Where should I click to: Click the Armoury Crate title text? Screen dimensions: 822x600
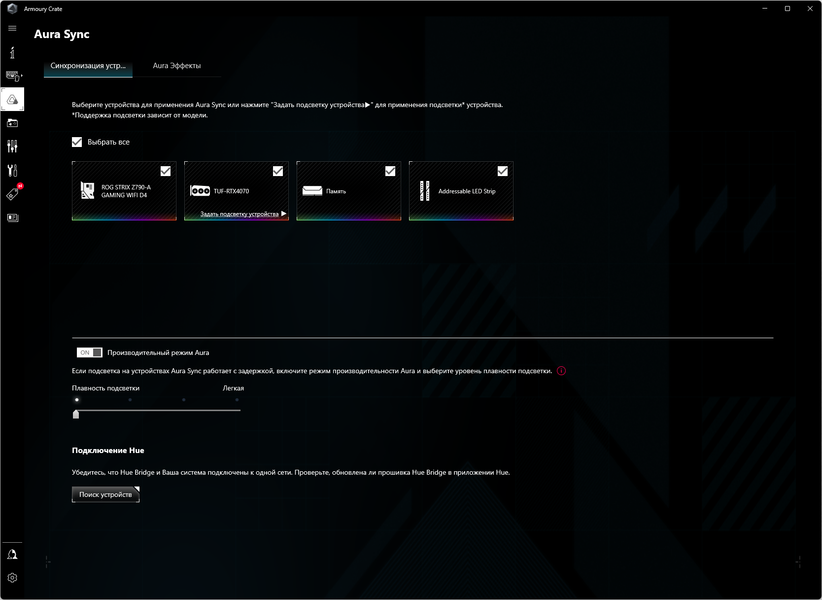click(x=43, y=9)
